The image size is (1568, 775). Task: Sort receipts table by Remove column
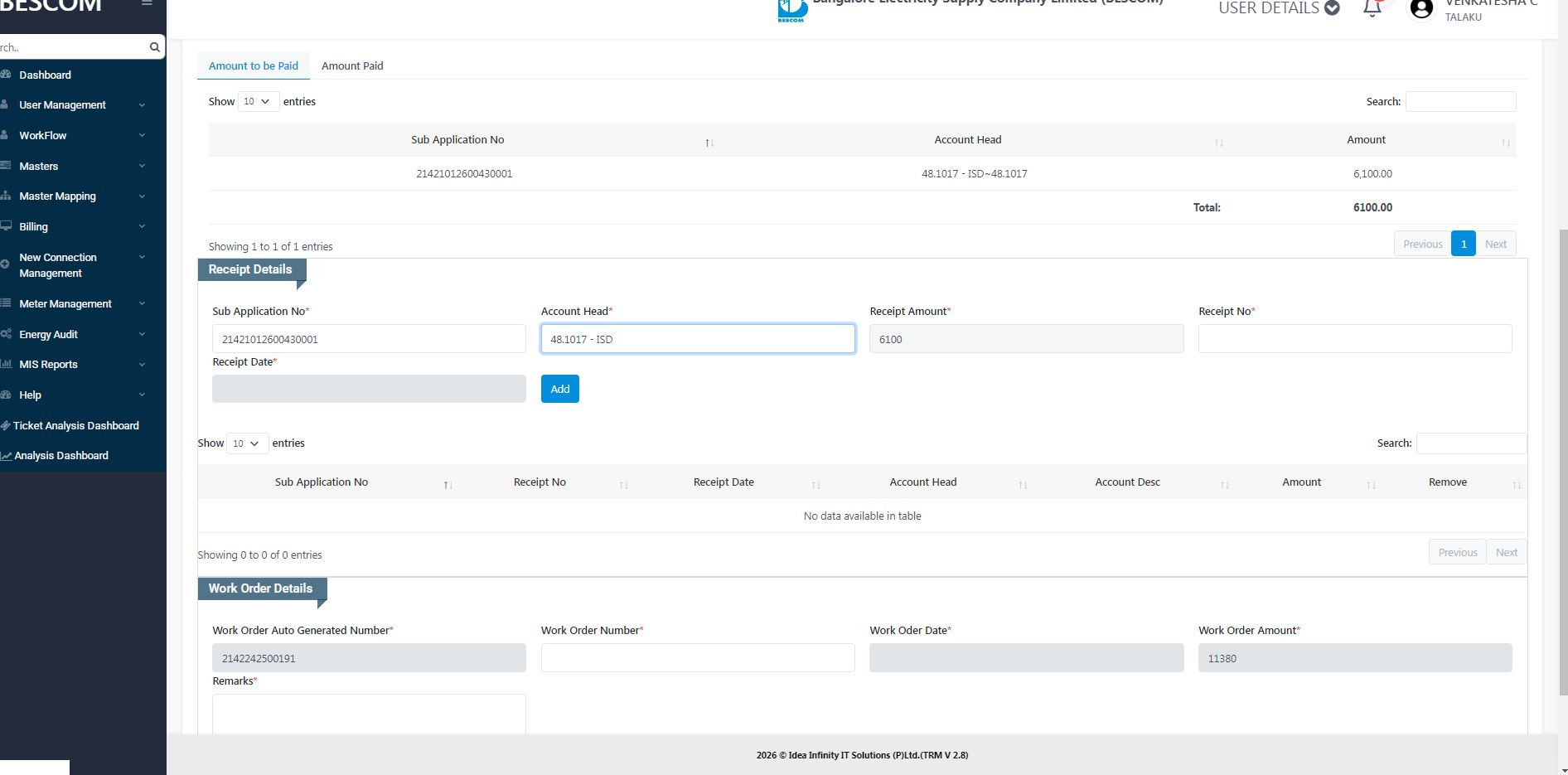[1517, 485]
